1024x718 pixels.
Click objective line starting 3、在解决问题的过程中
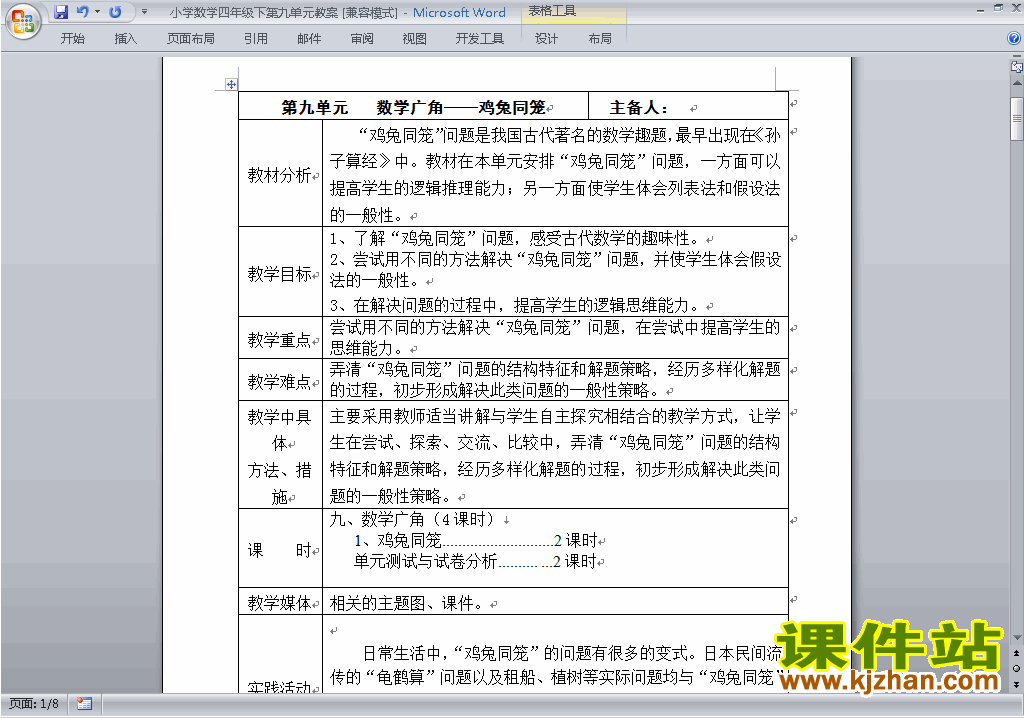514,305
